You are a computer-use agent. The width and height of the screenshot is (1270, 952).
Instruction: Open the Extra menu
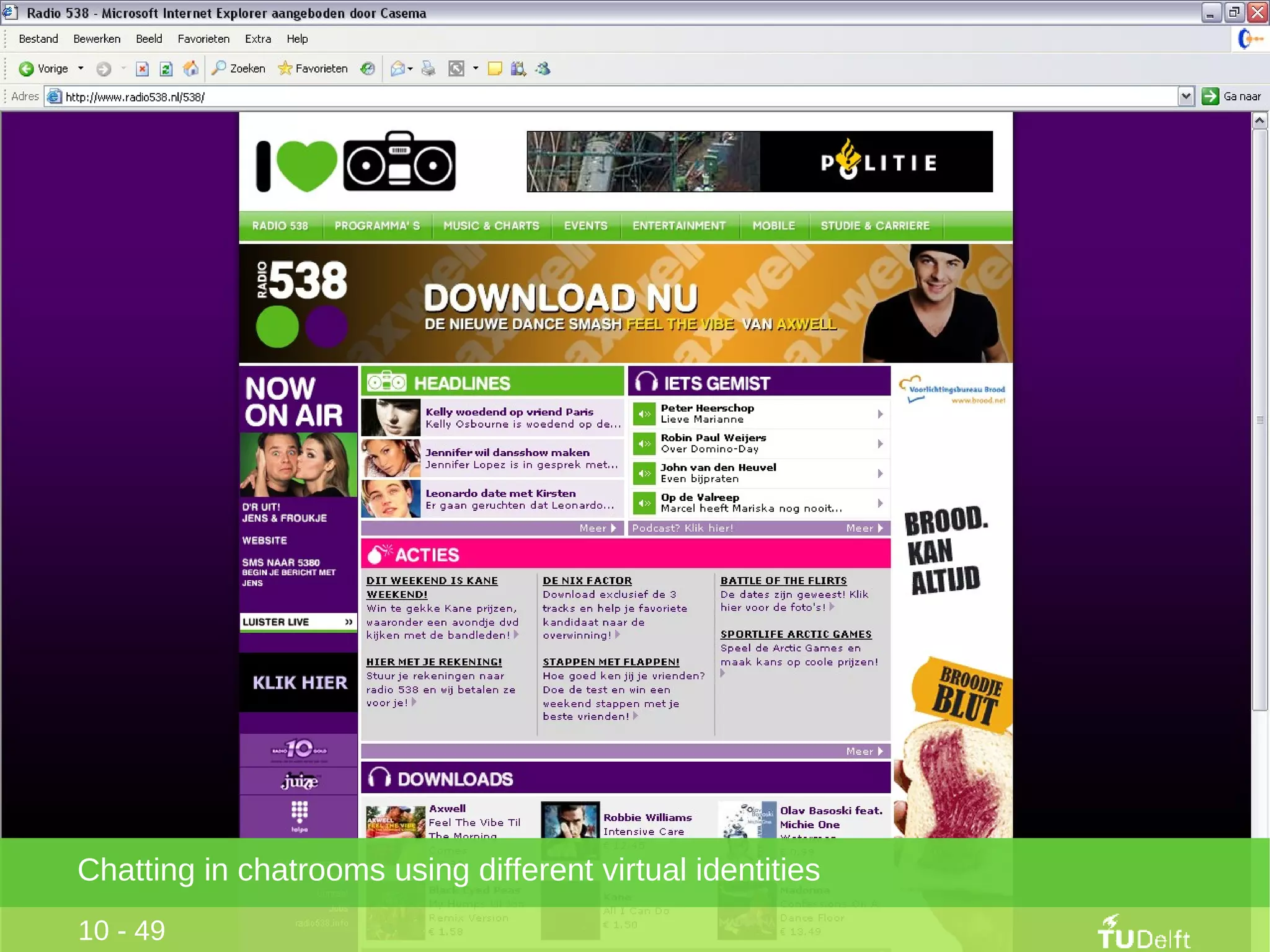pyautogui.click(x=258, y=39)
